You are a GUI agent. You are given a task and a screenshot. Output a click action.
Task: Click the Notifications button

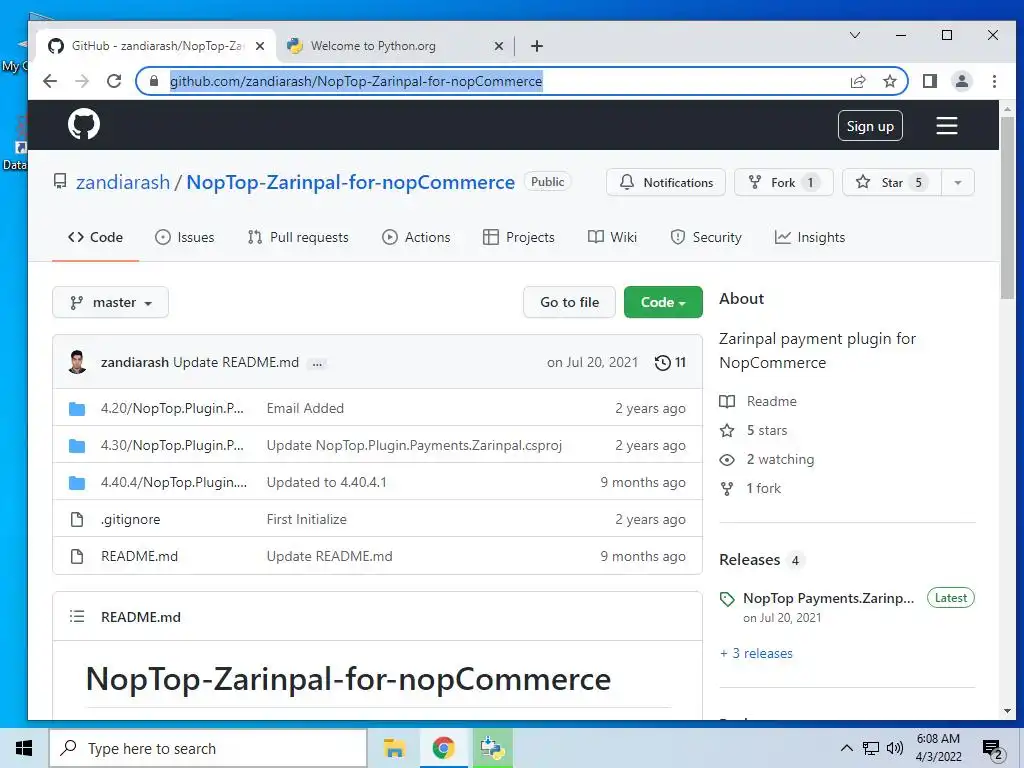click(665, 182)
